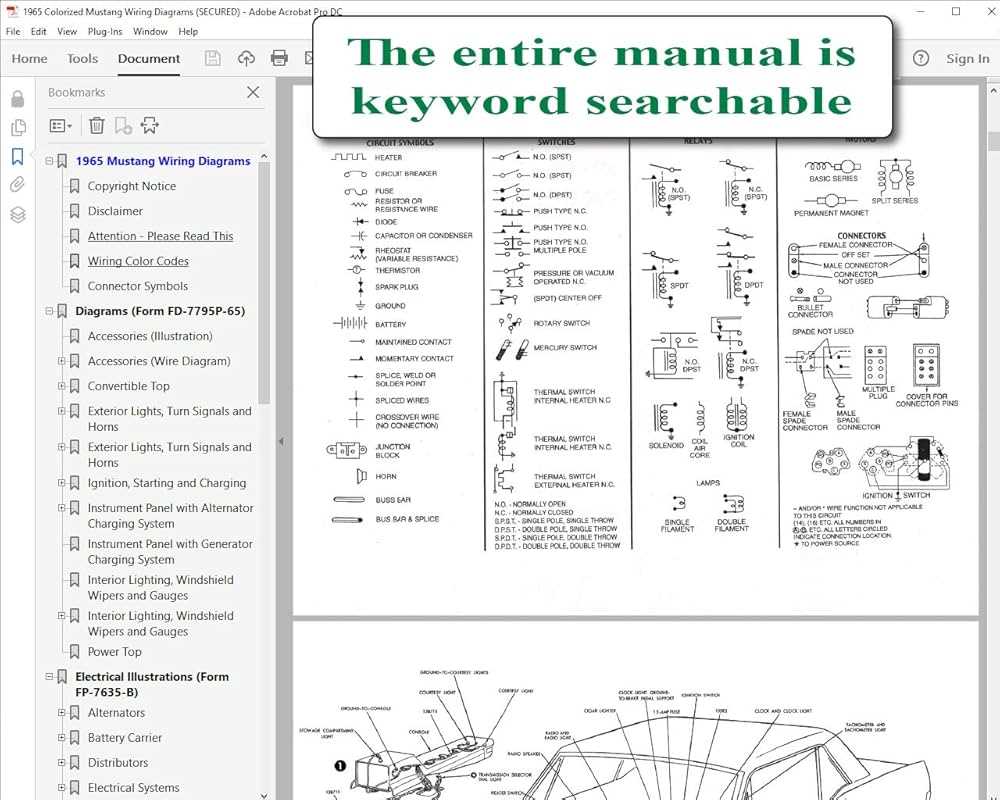1000x800 pixels.
Task: Open the File menu
Action: (13, 31)
